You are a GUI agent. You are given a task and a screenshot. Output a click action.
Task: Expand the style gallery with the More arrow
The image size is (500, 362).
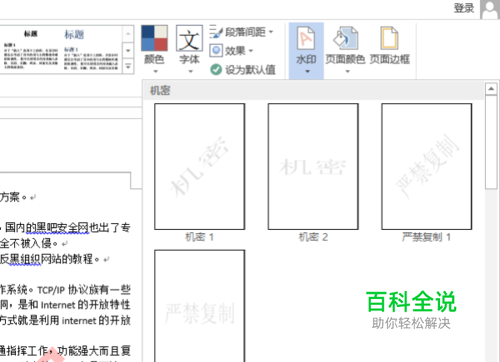point(128,67)
